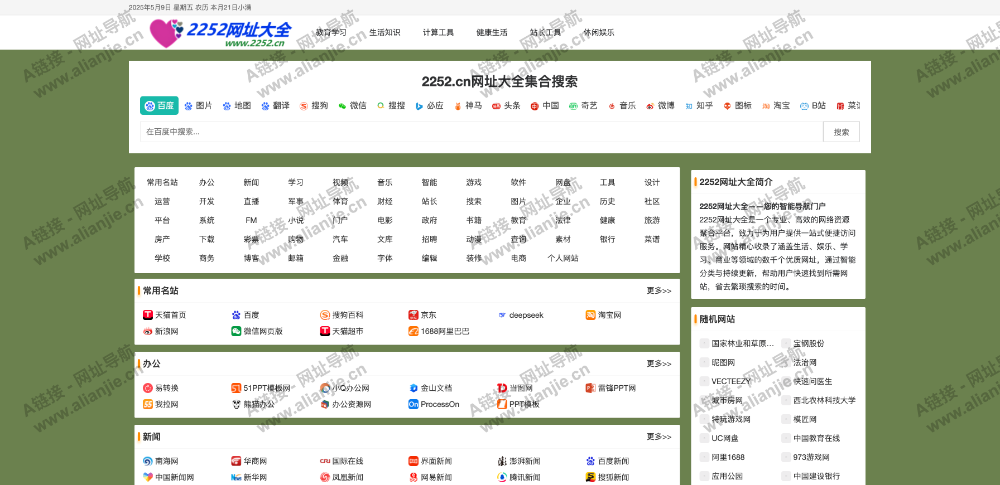Screen dimensions: 1000x485
Task: Select the 百度 search engine tab
Action: (x=159, y=106)
